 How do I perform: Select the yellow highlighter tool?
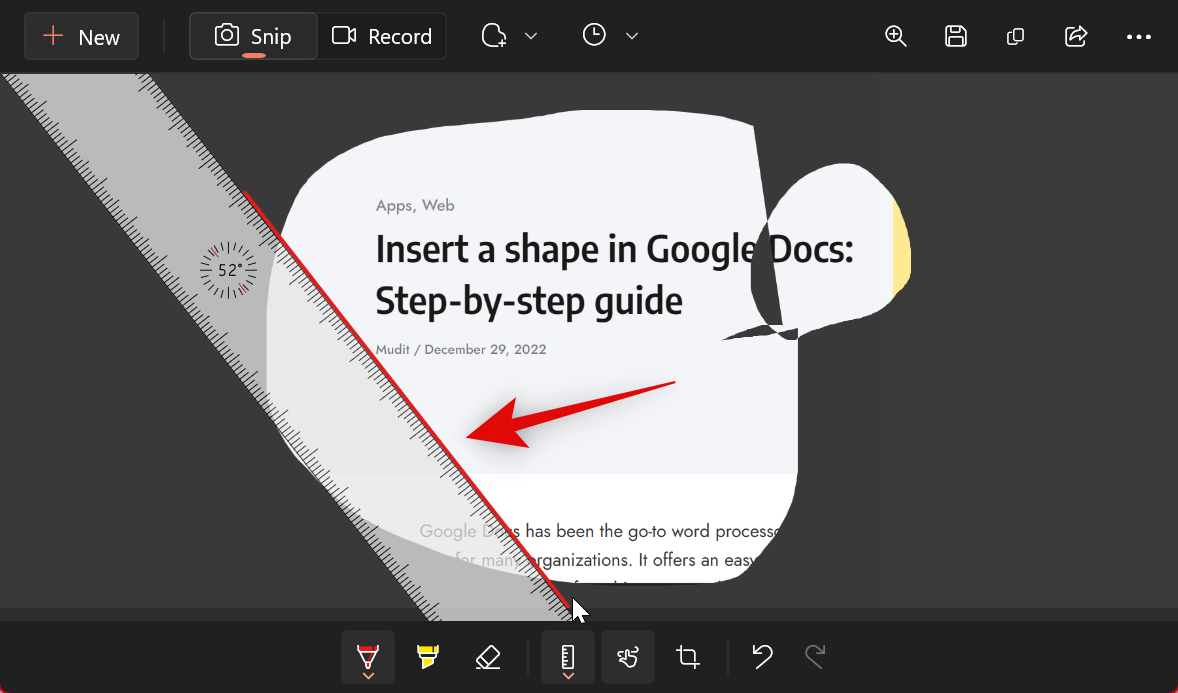coord(427,657)
